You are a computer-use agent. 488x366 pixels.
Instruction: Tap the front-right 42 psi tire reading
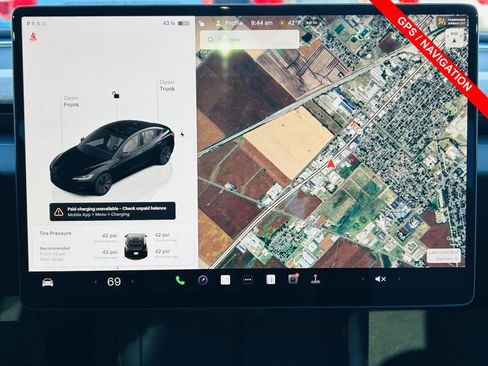[x=162, y=235]
